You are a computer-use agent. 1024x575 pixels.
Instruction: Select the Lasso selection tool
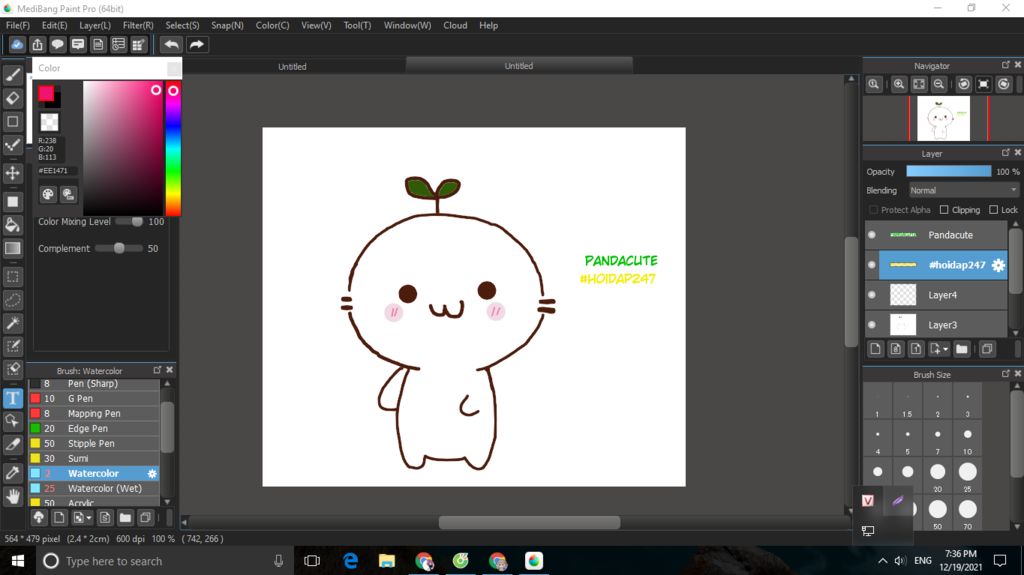[x=12, y=300]
